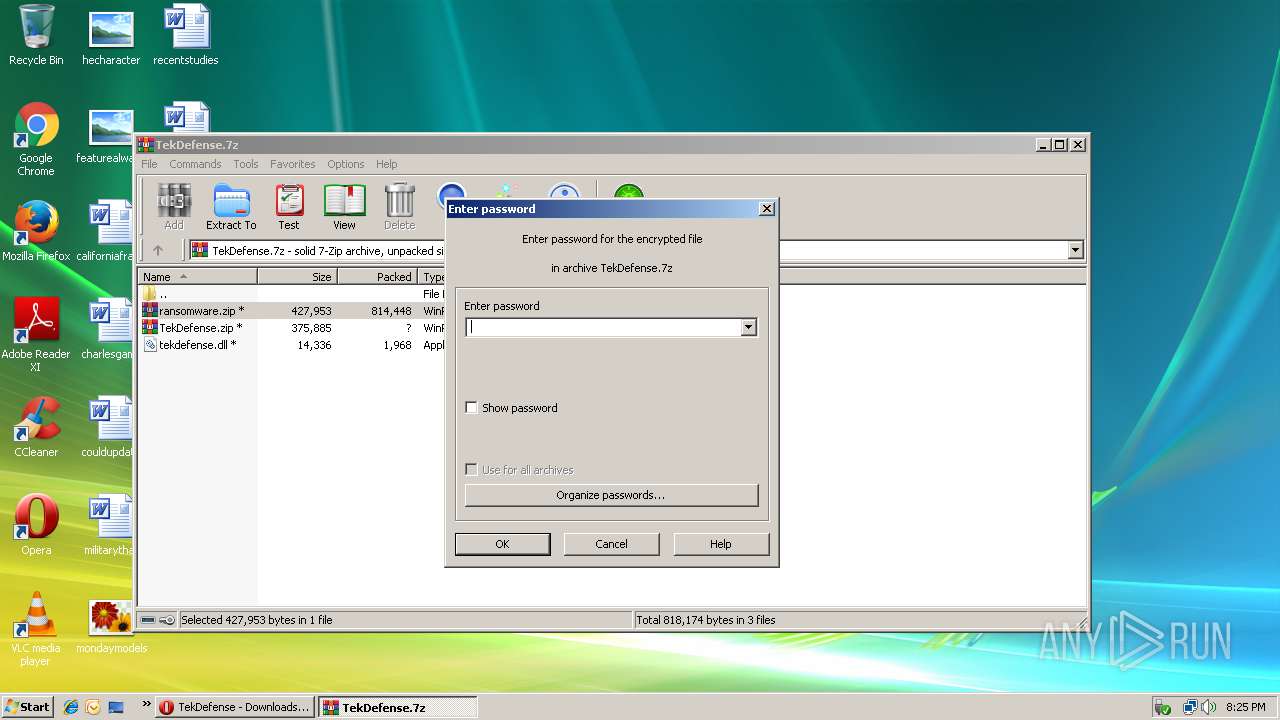Screen dimensions: 1280x720
Task: Click the 14,336 size value
Action: 314,345
